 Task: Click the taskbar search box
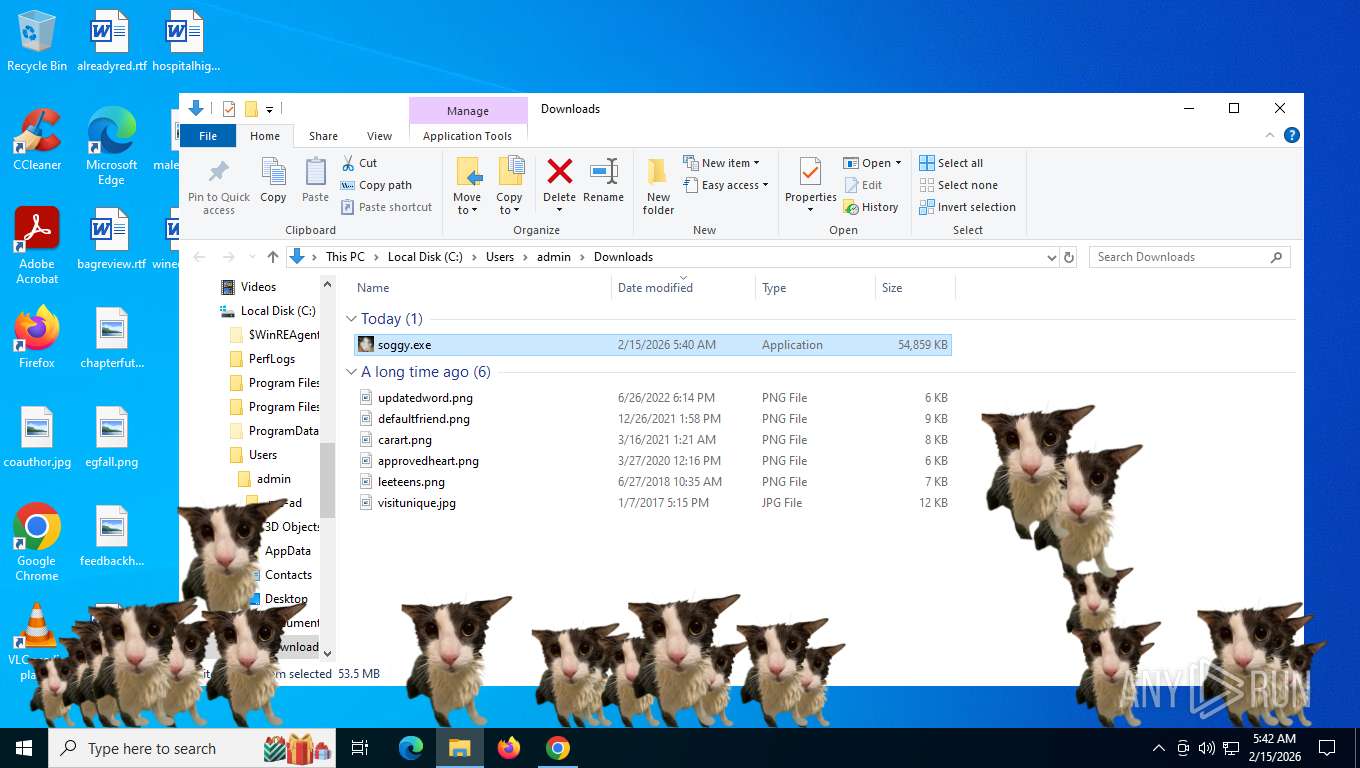(x=192, y=748)
